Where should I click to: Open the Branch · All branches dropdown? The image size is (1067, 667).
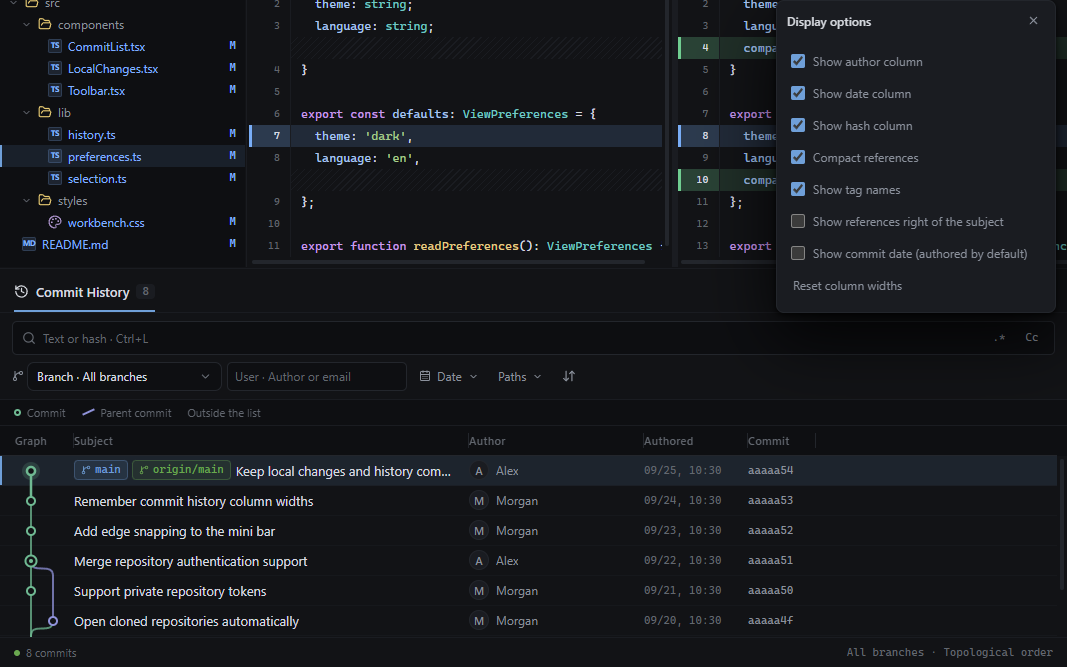124,376
